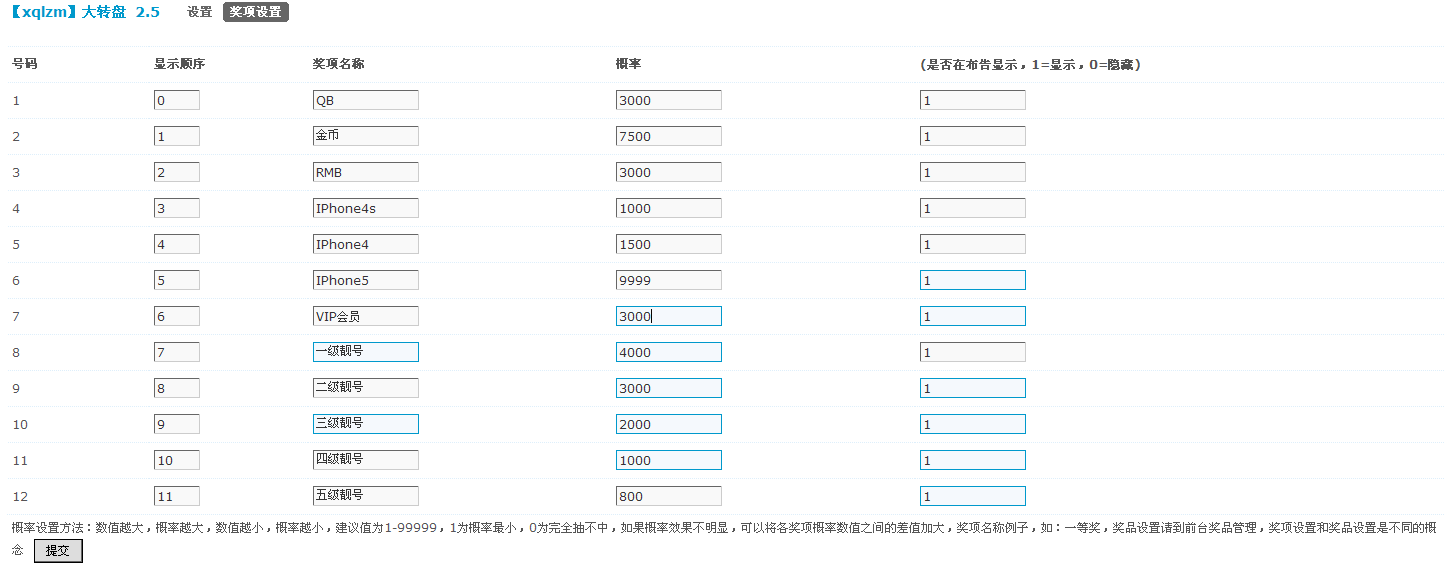Viewport: 1444px width, 578px height.
Task: Focus display order field for row 11
Action: 177,460
